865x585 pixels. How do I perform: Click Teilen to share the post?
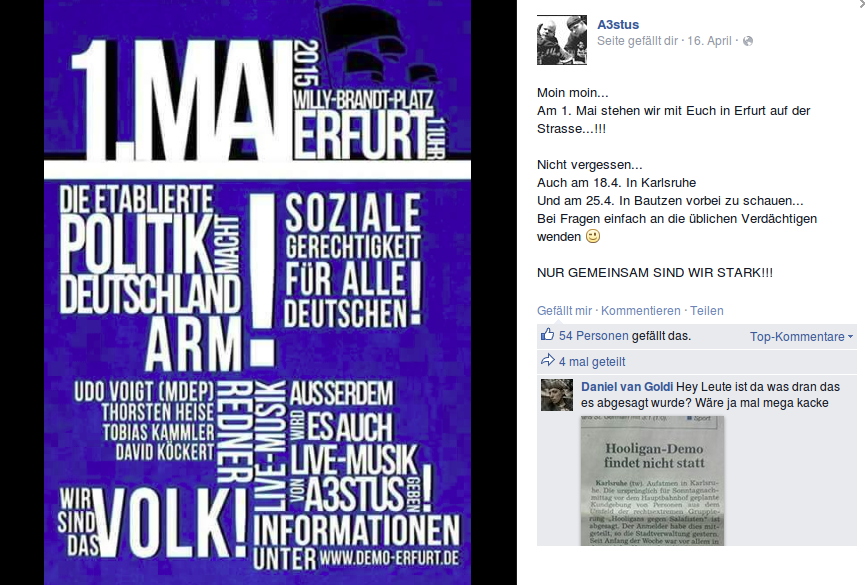(707, 311)
